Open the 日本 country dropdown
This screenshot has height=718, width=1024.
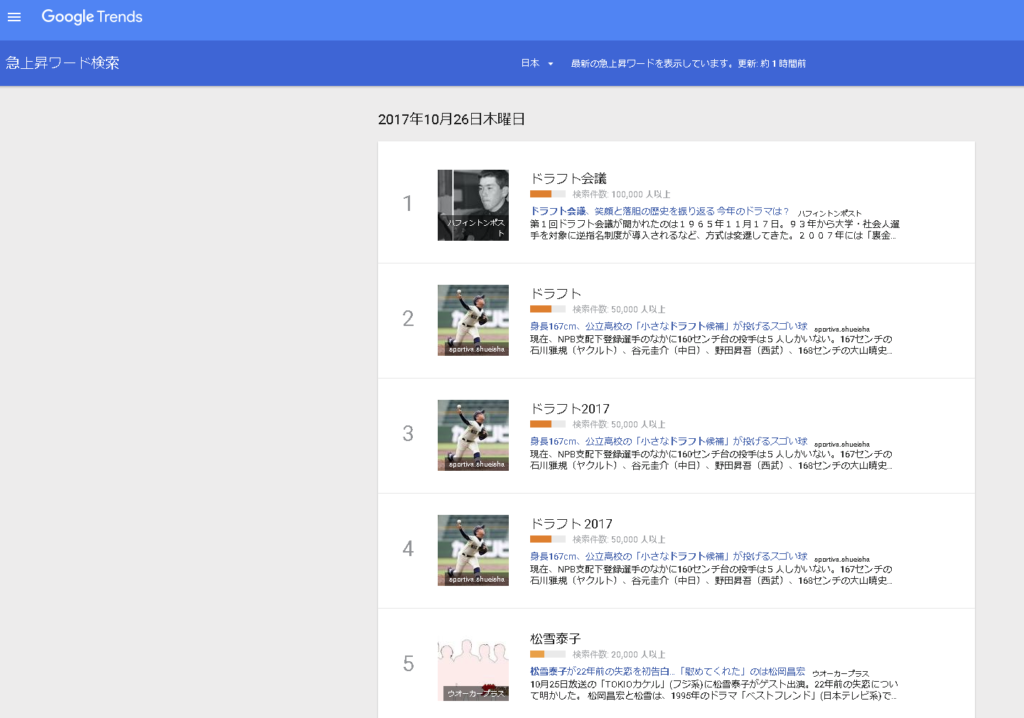(x=537, y=63)
